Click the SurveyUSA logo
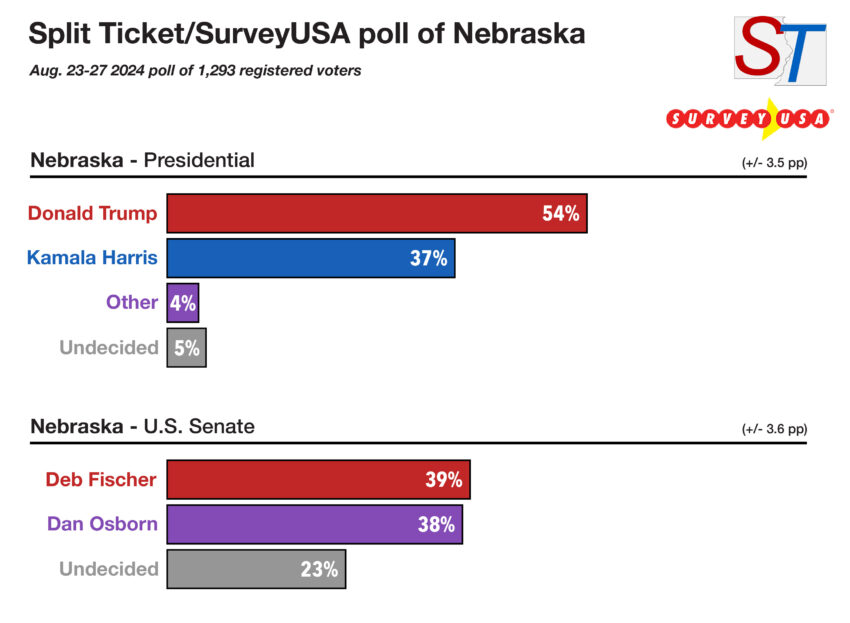The image size is (850, 623). [x=749, y=119]
